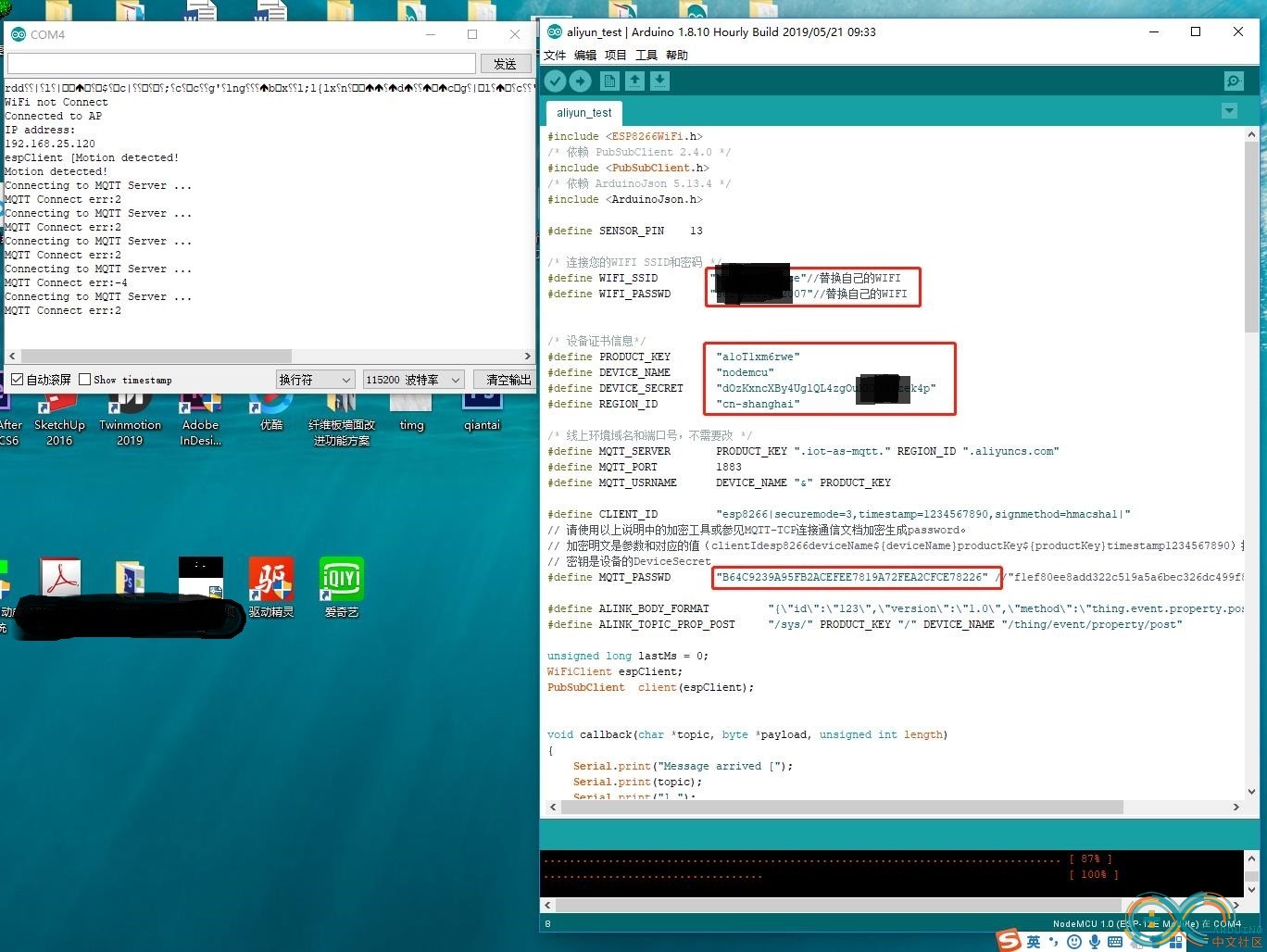Click the Arduino logo in aliyun_test title bar
The height and width of the screenshot is (952, 1267).
555,31
